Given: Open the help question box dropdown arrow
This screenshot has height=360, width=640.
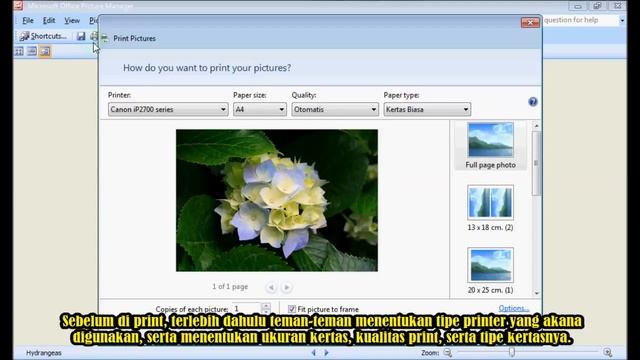Looking at the screenshot, I should tap(622, 20).
